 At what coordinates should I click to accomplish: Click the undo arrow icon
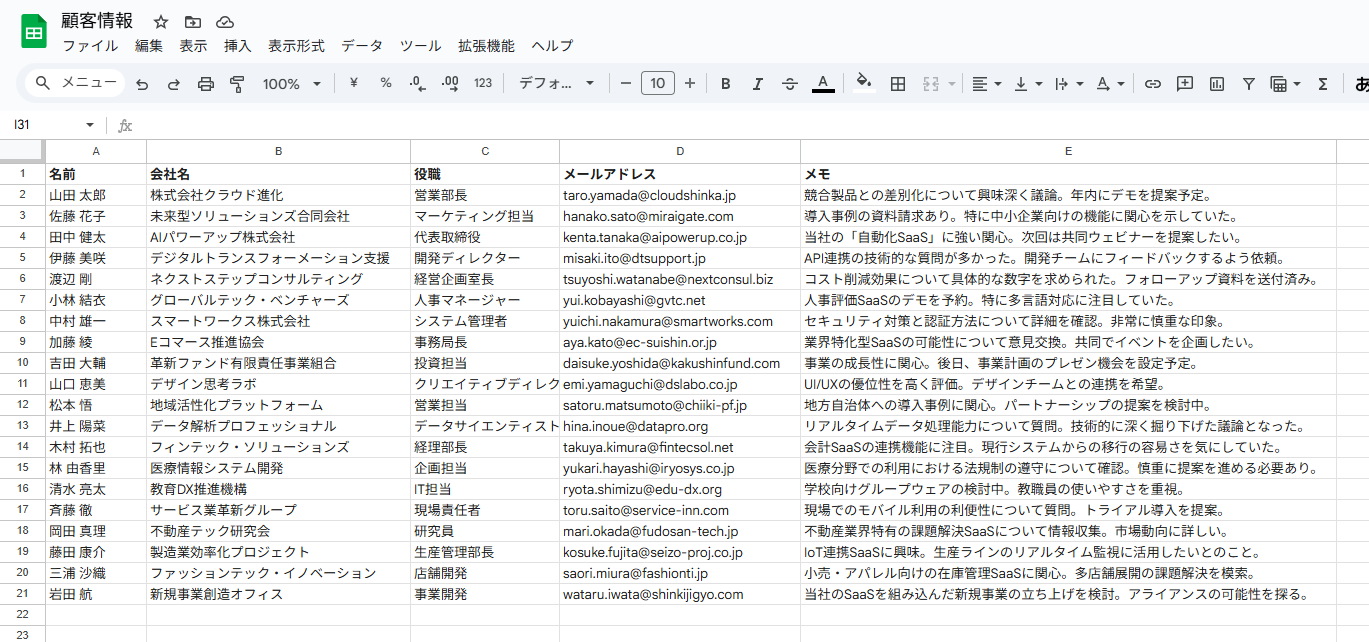(142, 84)
